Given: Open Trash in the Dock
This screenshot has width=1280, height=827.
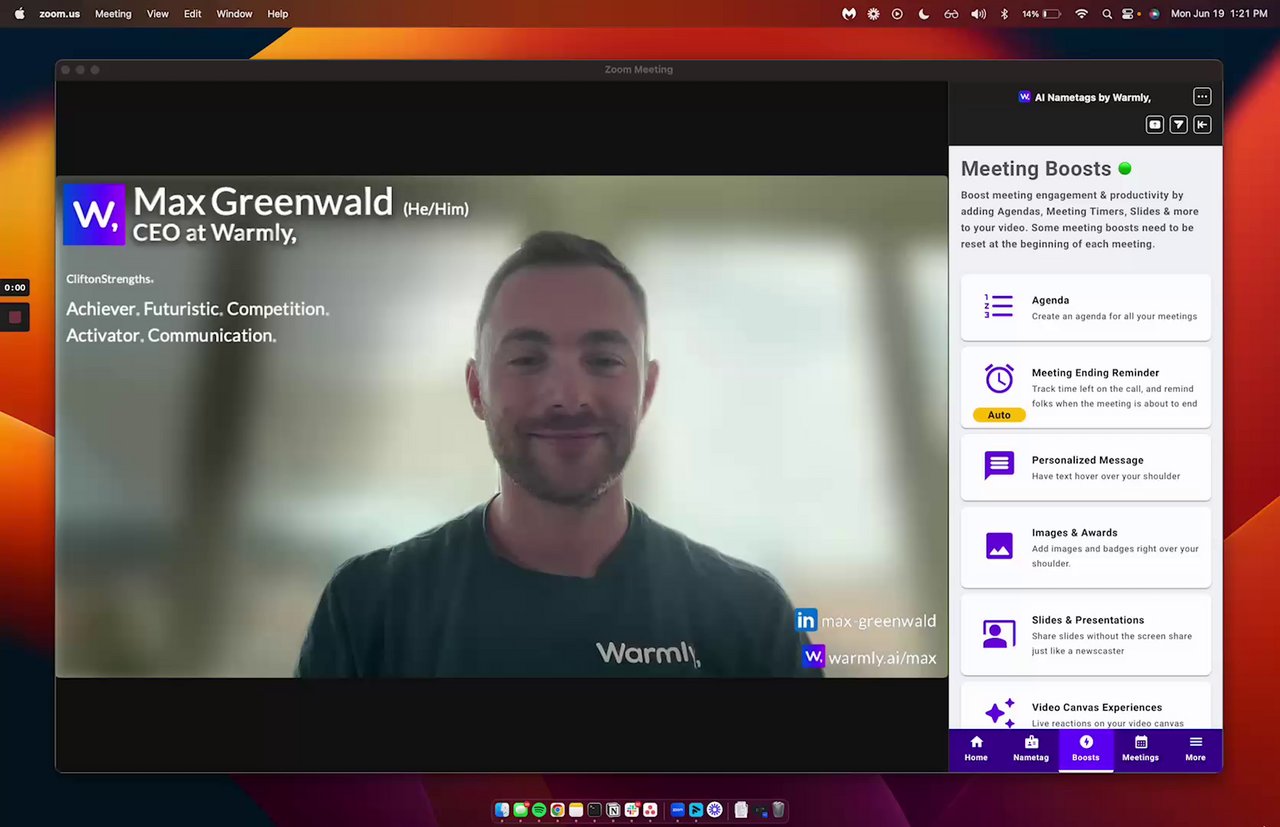Looking at the screenshot, I should [778, 810].
